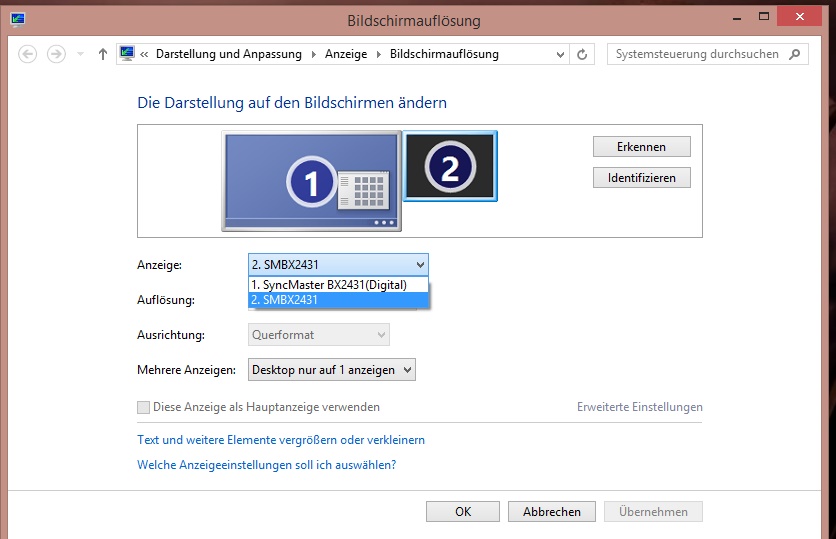Open recent locations dropdown arrow

click(x=81, y=54)
